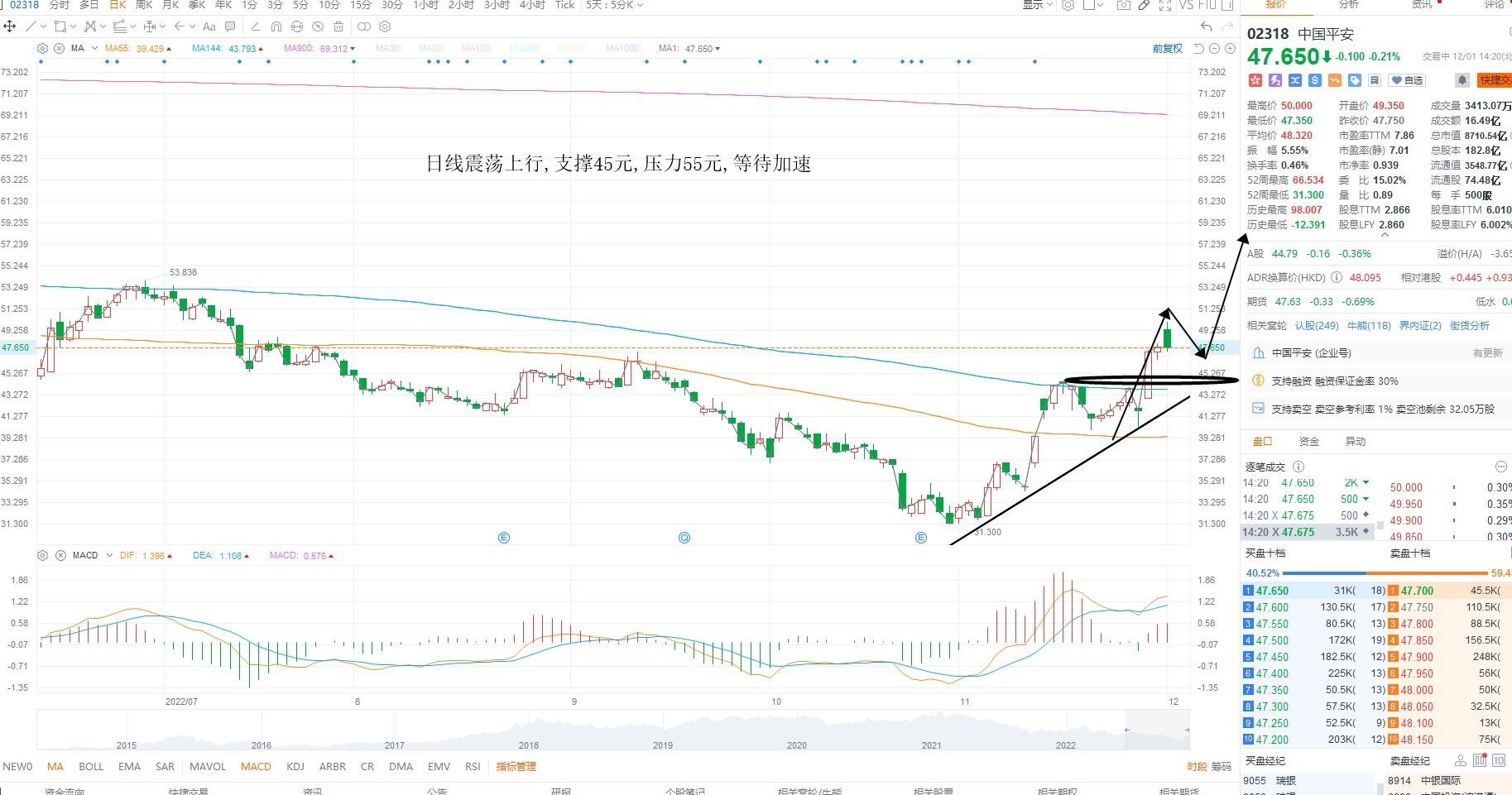Click the Hong Kong market flag icon
This screenshot has width=1512, height=795.
(x=1255, y=80)
